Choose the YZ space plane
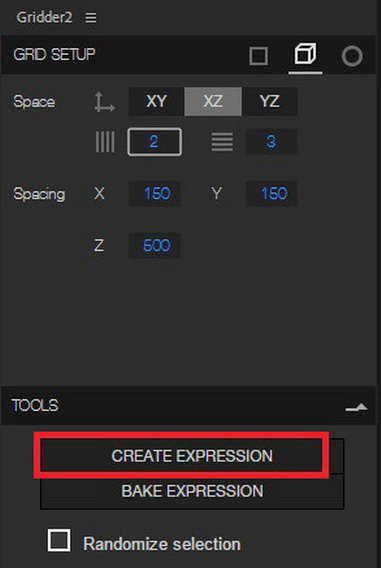 [x=269, y=101]
